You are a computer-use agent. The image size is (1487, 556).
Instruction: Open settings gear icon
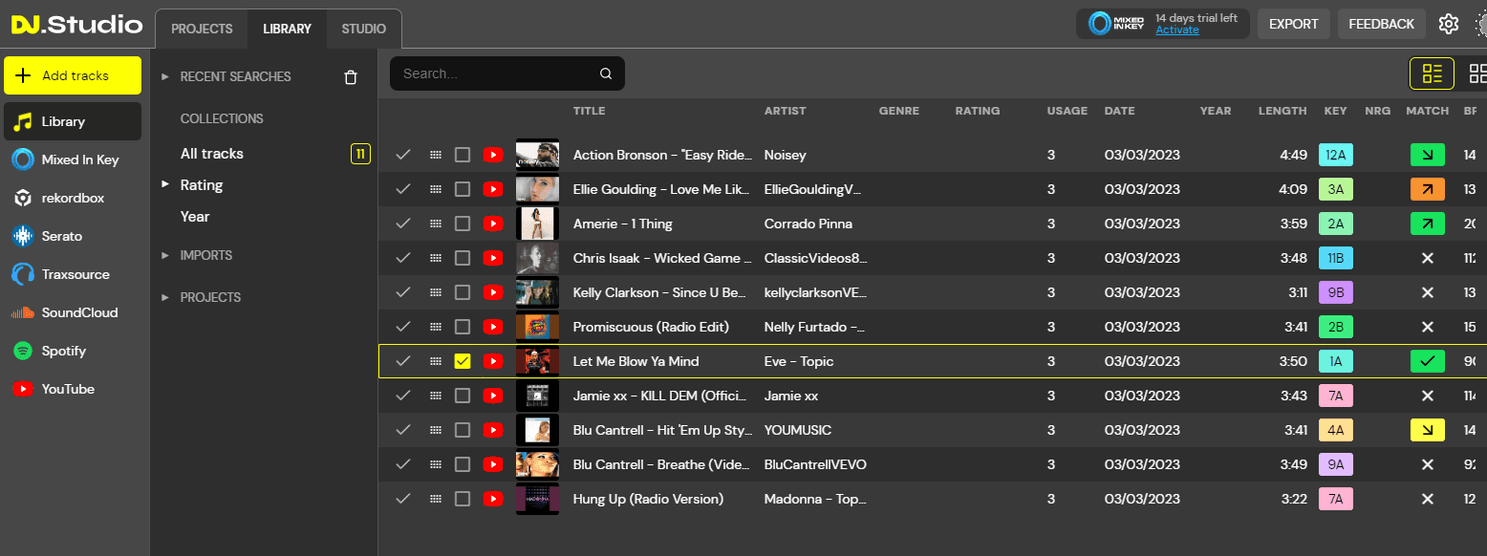click(x=1448, y=24)
